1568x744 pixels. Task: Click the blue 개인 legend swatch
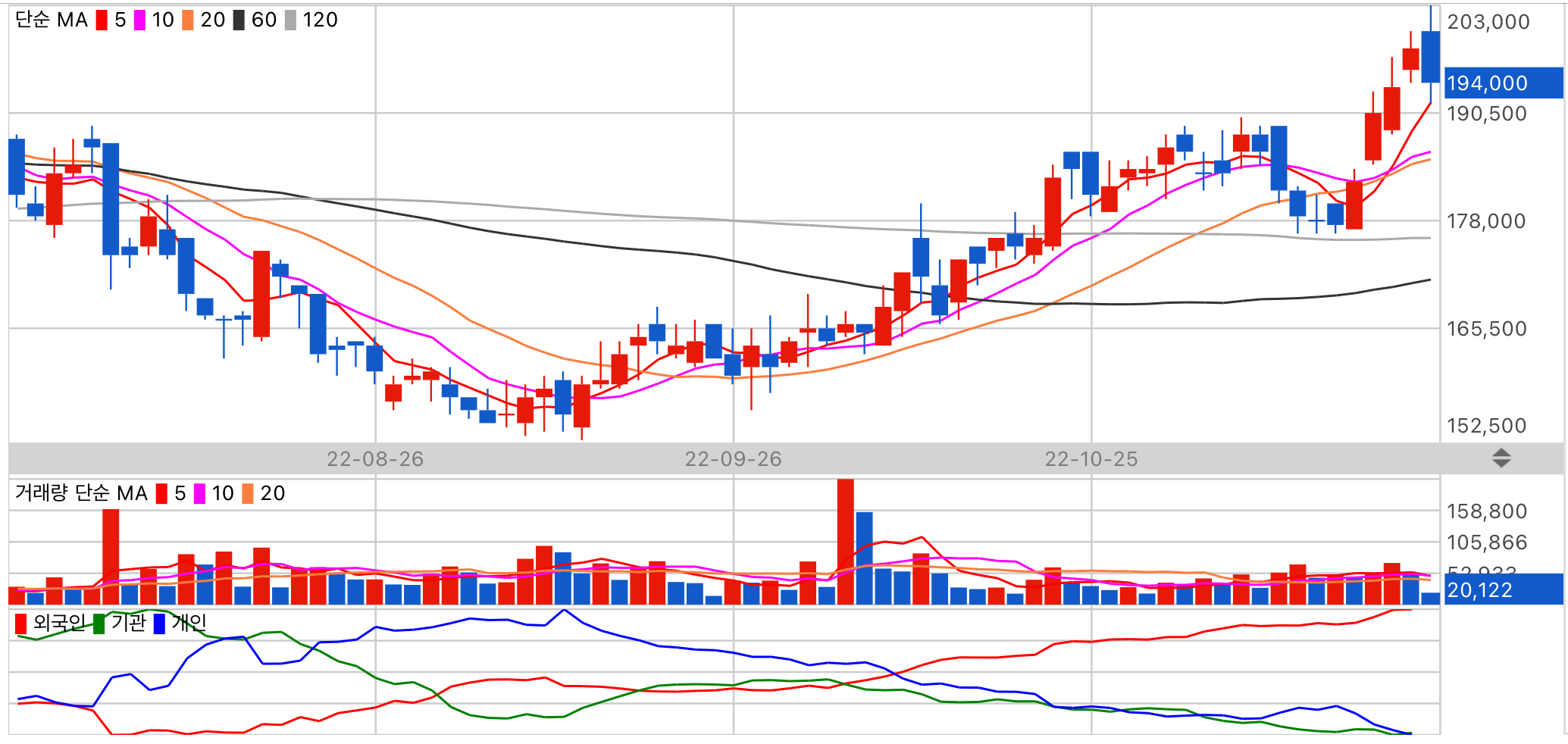[159, 624]
